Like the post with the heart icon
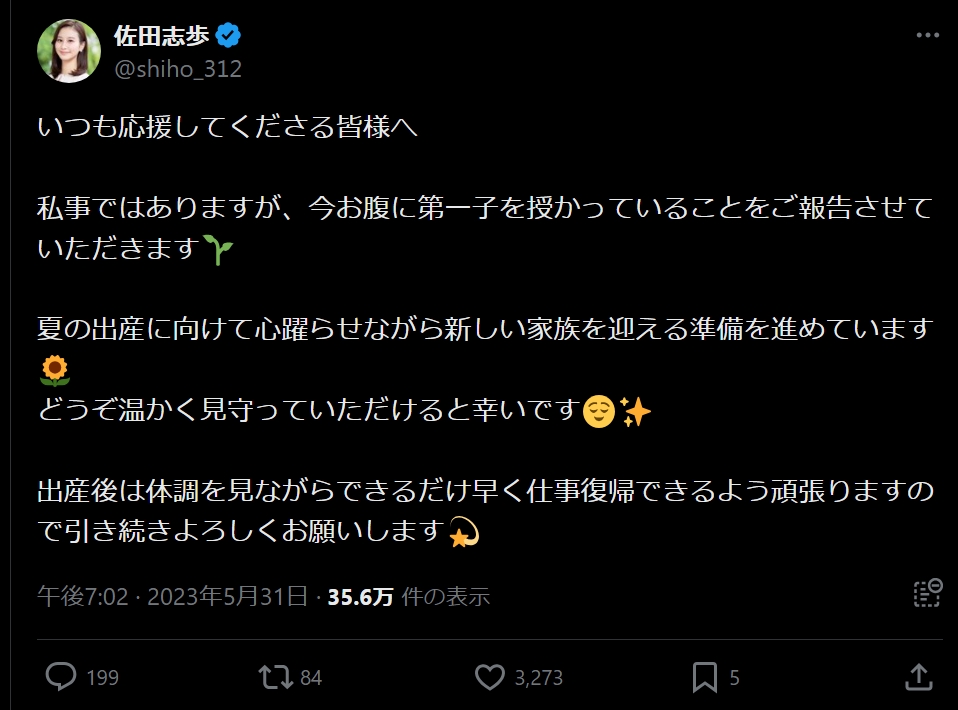 point(489,677)
